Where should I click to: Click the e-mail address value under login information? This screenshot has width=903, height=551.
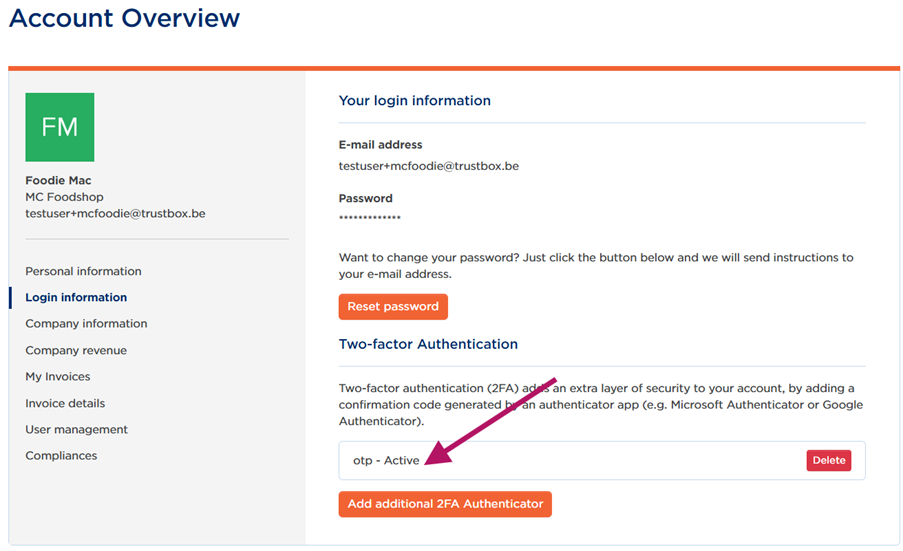(x=428, y=166)
